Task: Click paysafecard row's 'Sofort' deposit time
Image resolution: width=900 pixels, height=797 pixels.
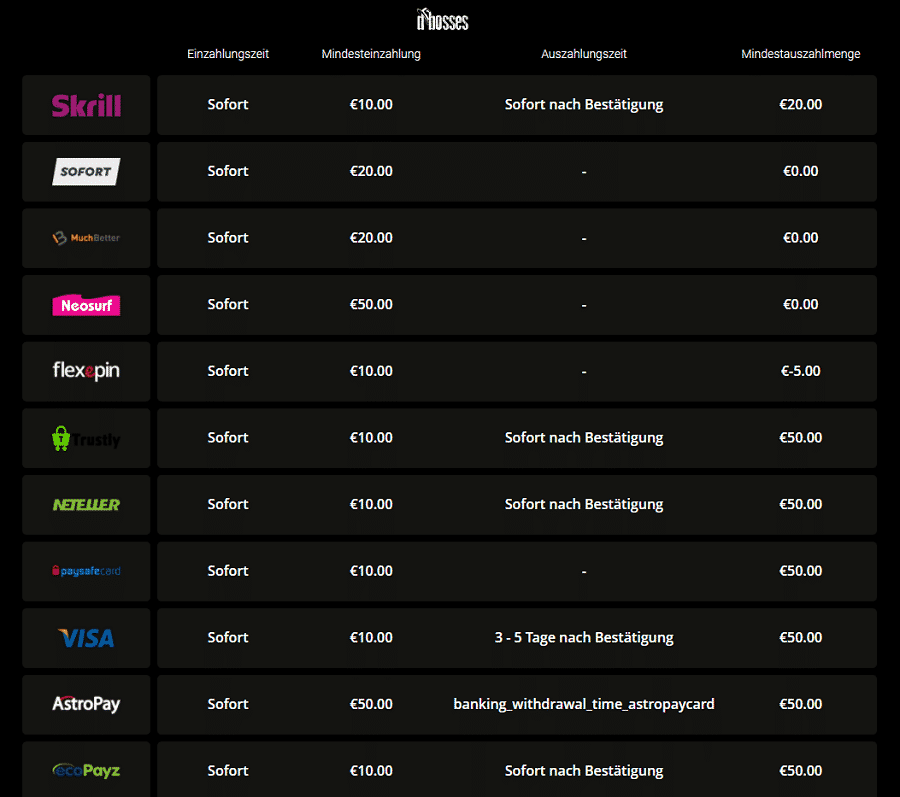Action: (x=228, y=570)
